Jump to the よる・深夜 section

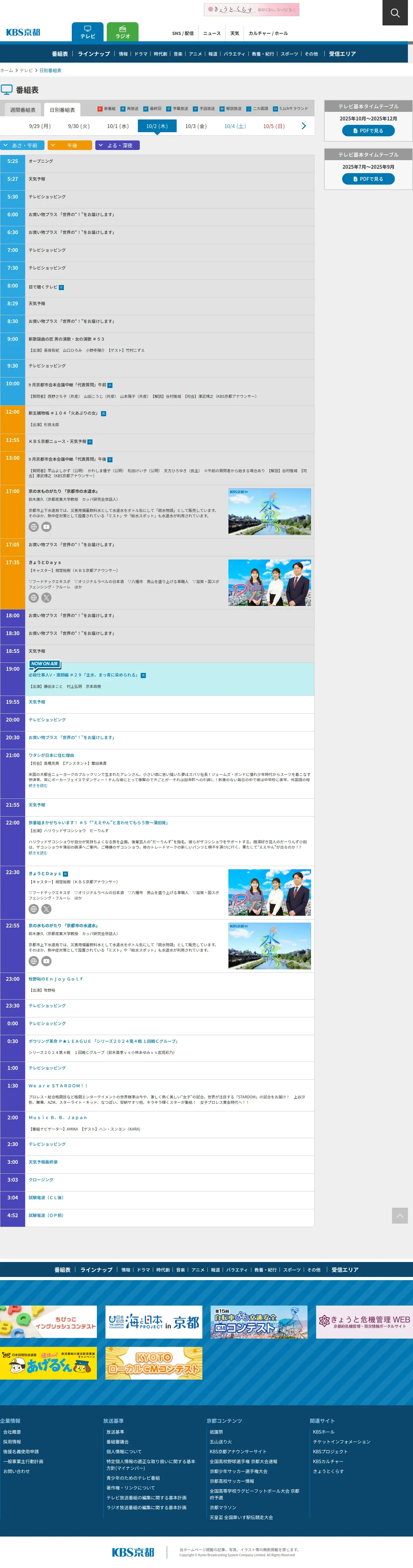click(x=118, y=146)
